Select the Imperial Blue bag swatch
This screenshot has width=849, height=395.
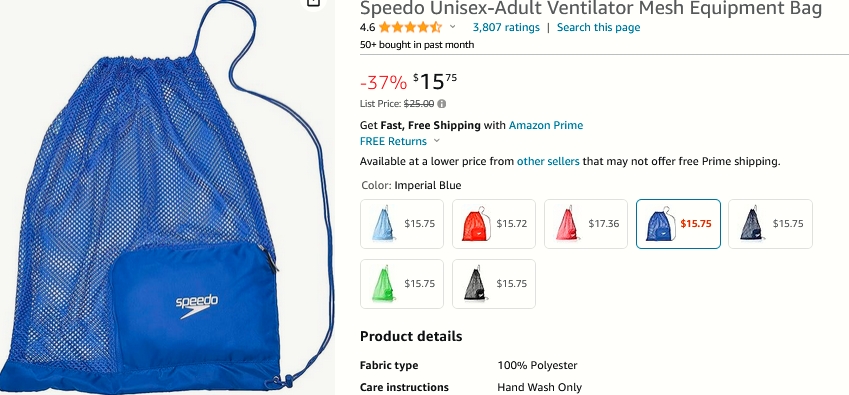[678, 223]
